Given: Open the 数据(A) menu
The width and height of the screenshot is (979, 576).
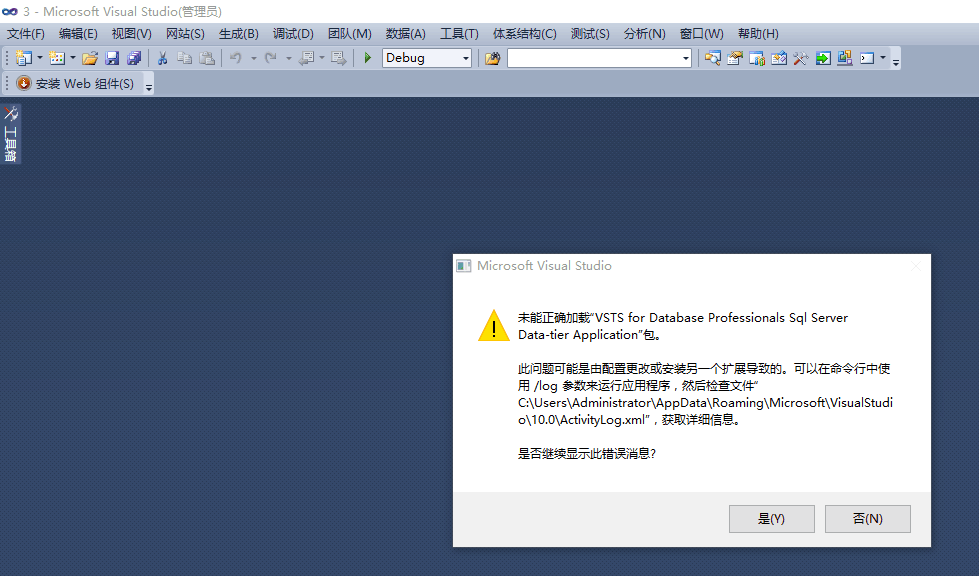Looking at the screenshot, I should (x=406, y=34).
